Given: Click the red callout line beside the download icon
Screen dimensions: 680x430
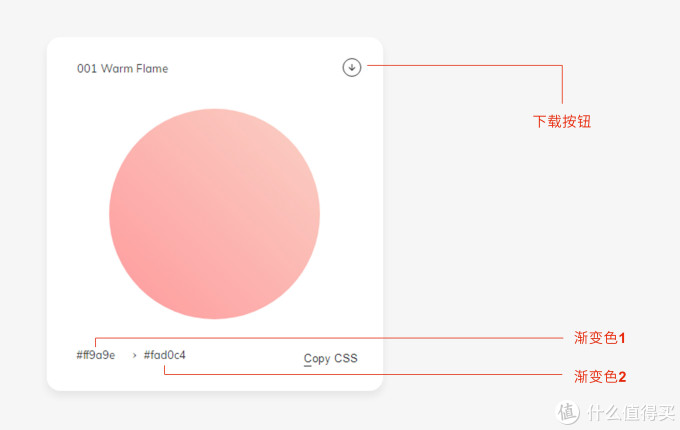Looking at the screenshot, I should pyautogui.click(x=460, y=66).
